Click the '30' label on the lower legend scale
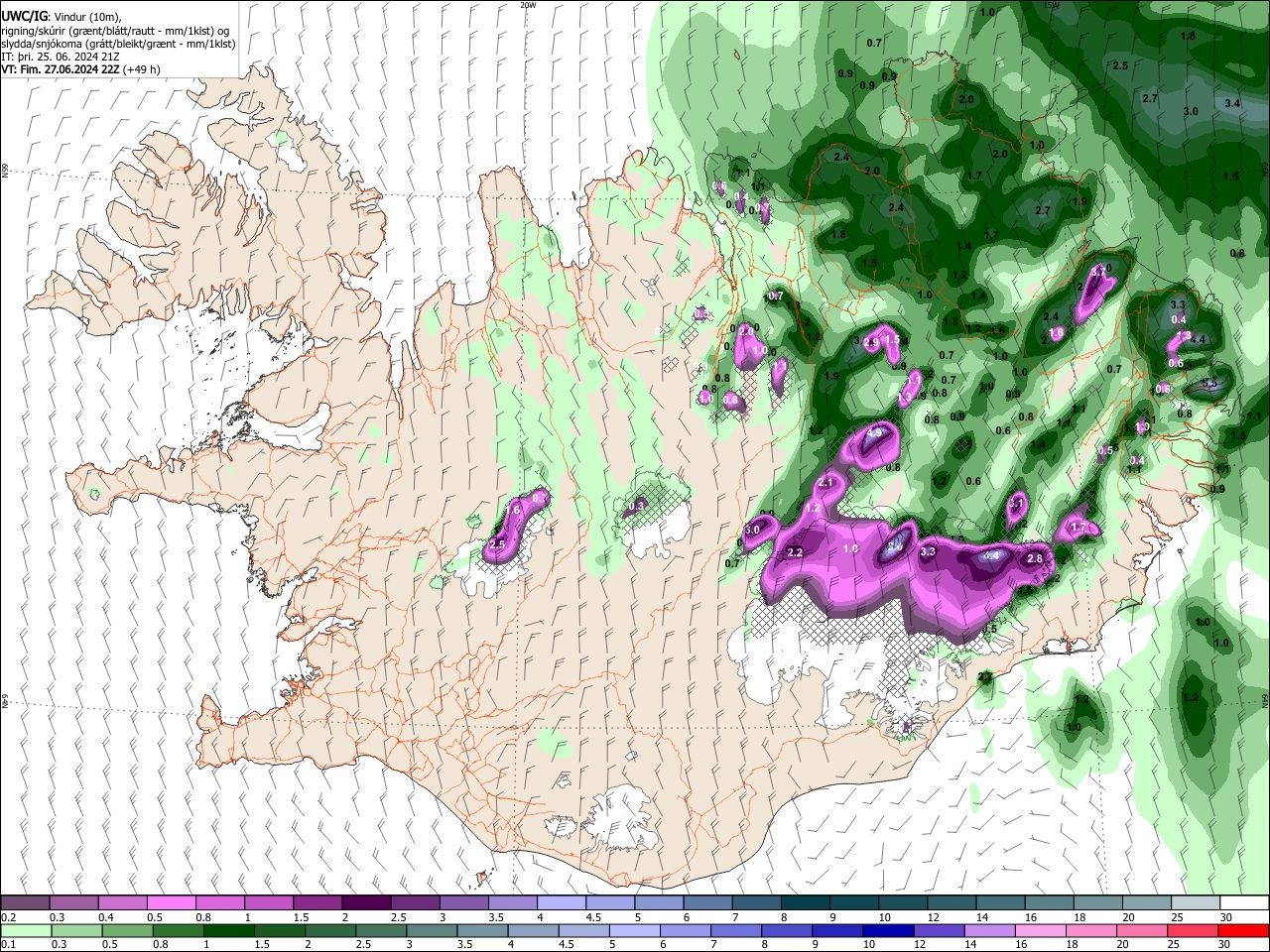 pyautogui.click(x=1226, y=945)
